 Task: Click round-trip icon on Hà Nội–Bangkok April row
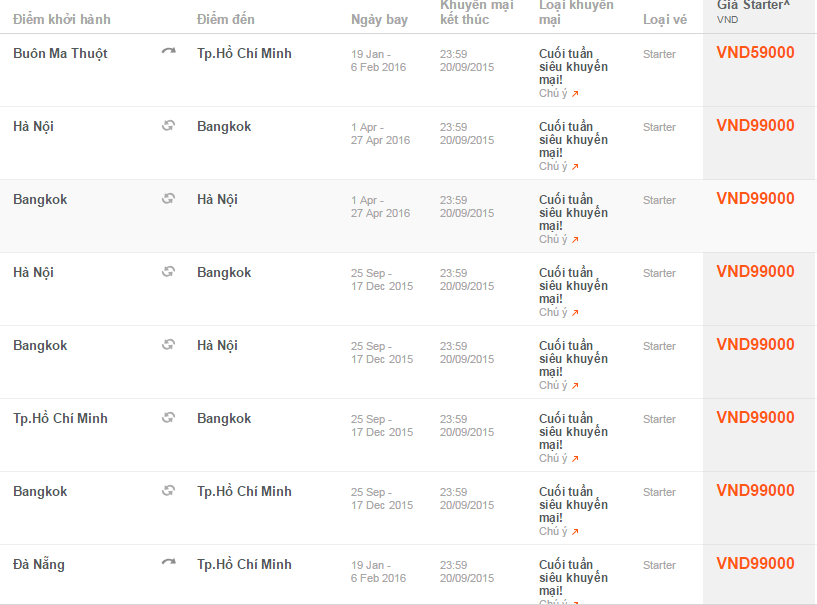click(168, 126)
